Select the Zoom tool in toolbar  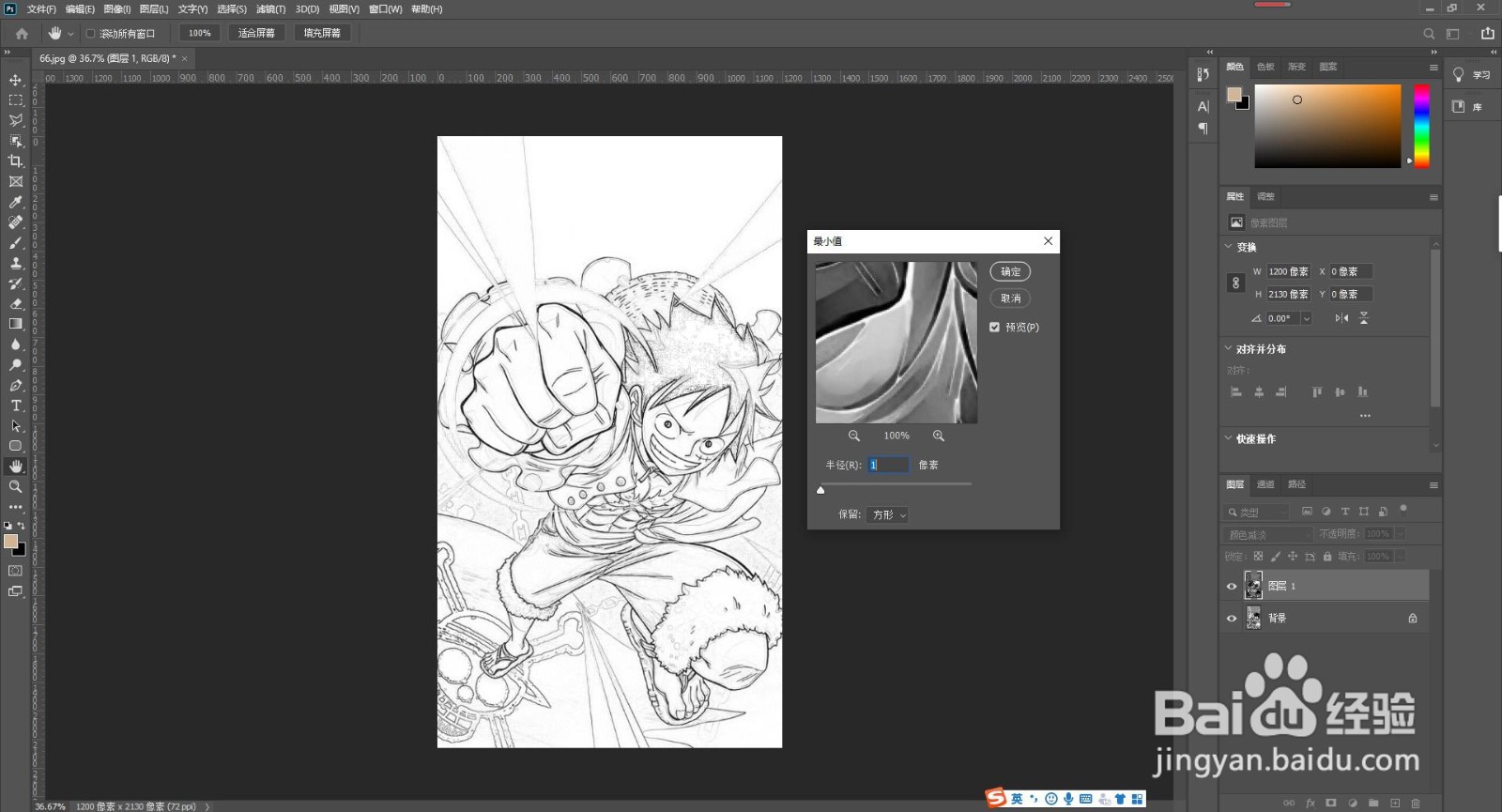click(16, 486)
